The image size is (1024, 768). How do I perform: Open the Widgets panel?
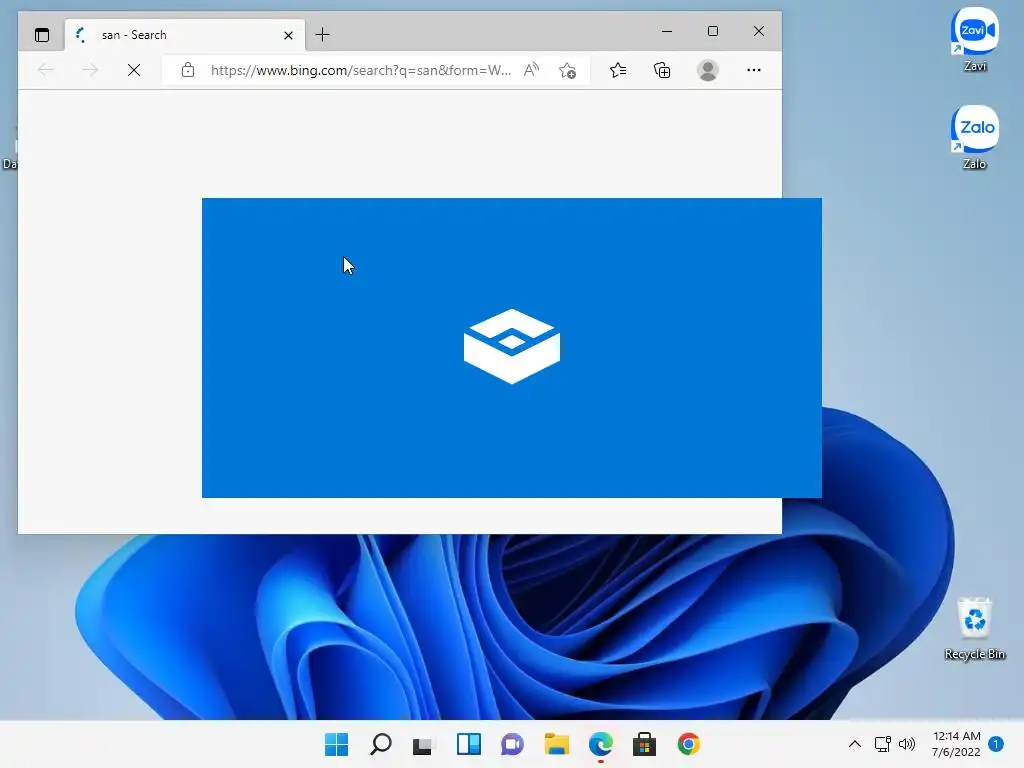tap(468, 744)
